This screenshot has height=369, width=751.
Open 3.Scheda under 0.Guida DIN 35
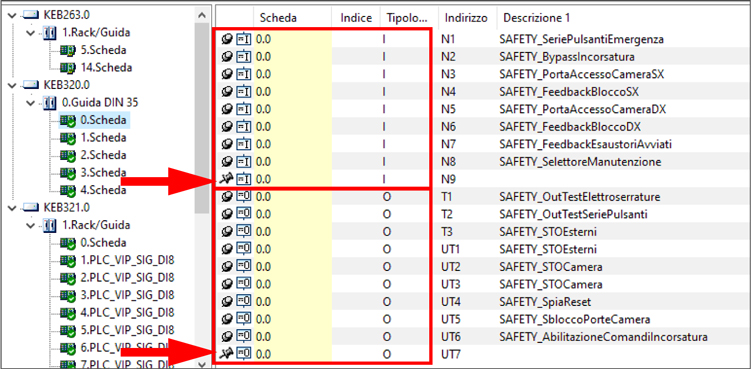click(x=103, y=173)
